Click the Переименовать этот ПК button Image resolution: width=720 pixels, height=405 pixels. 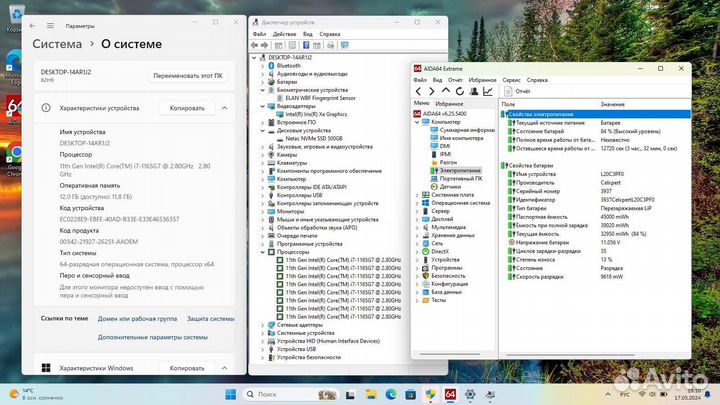[187, 76]
